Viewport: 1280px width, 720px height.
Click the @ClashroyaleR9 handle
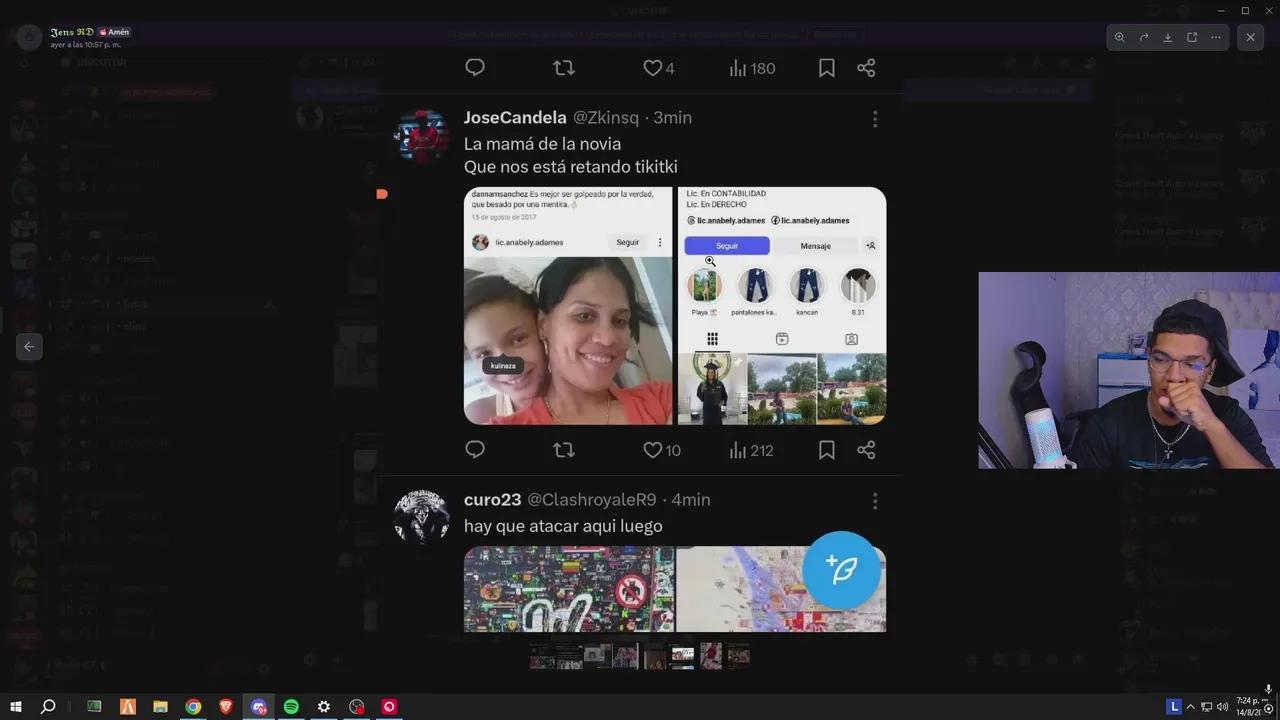click(x=591, y=500)
